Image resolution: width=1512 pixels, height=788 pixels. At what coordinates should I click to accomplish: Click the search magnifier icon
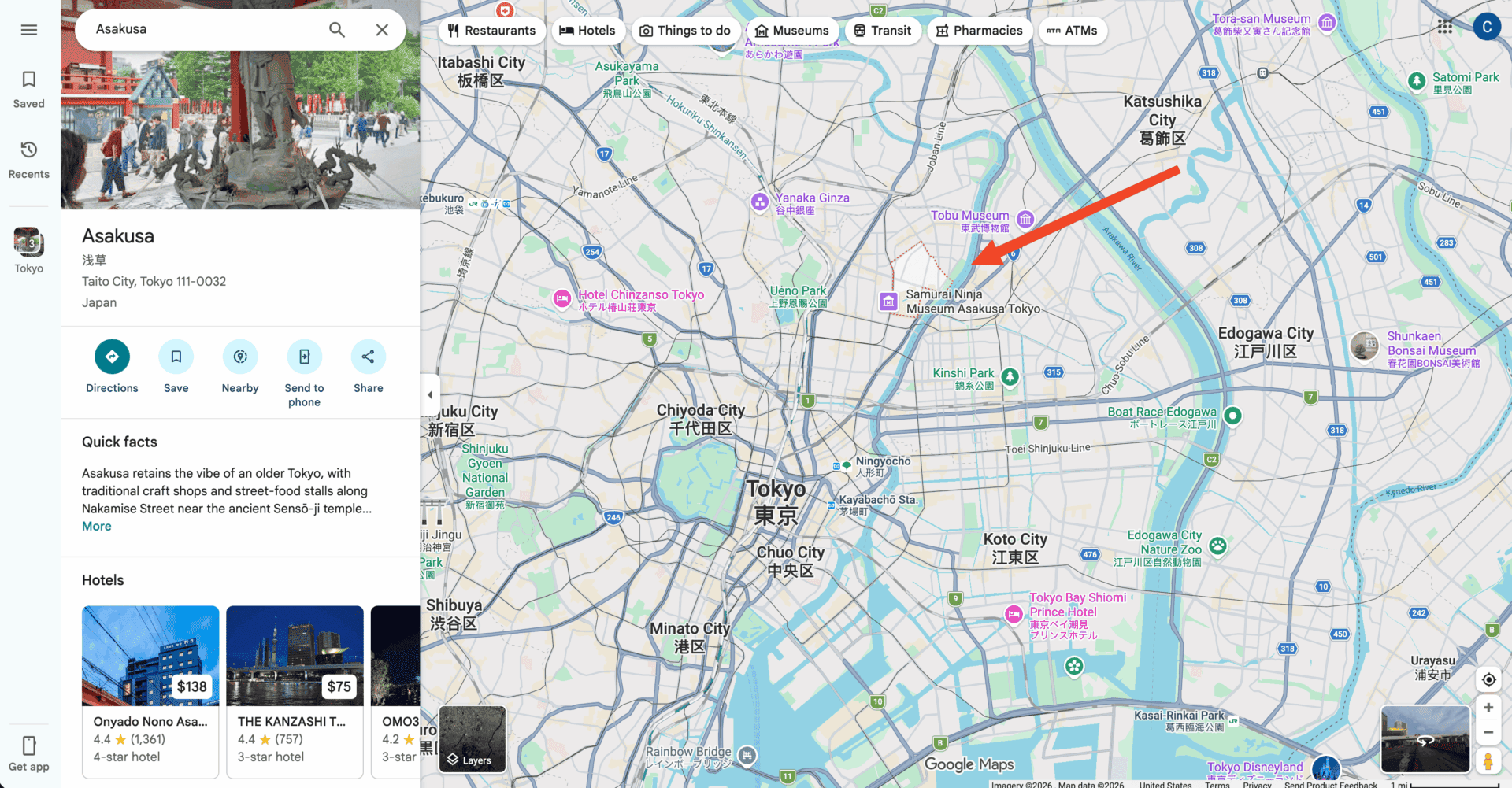(337, 30)
